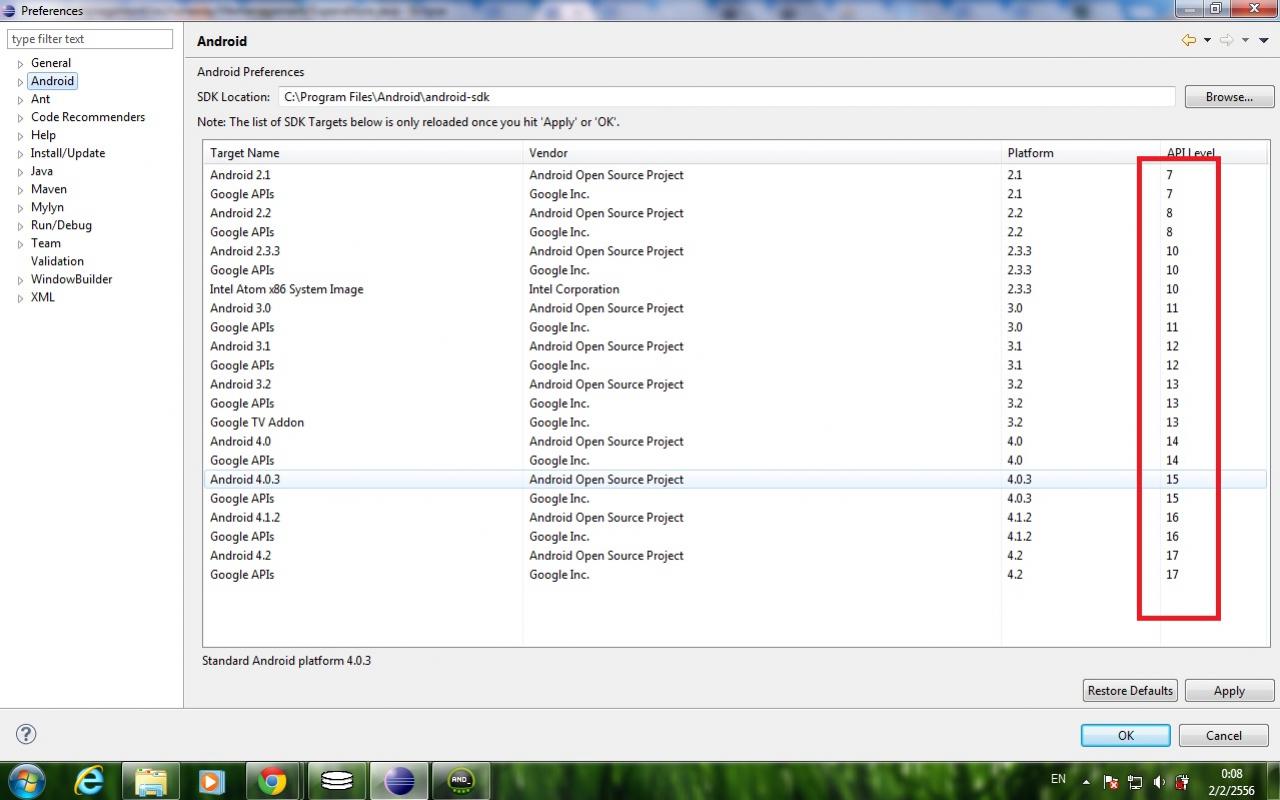The width and height of the screenshot is (1280, 800).
Task: Click the Apply button
Action: point(1229,691)
